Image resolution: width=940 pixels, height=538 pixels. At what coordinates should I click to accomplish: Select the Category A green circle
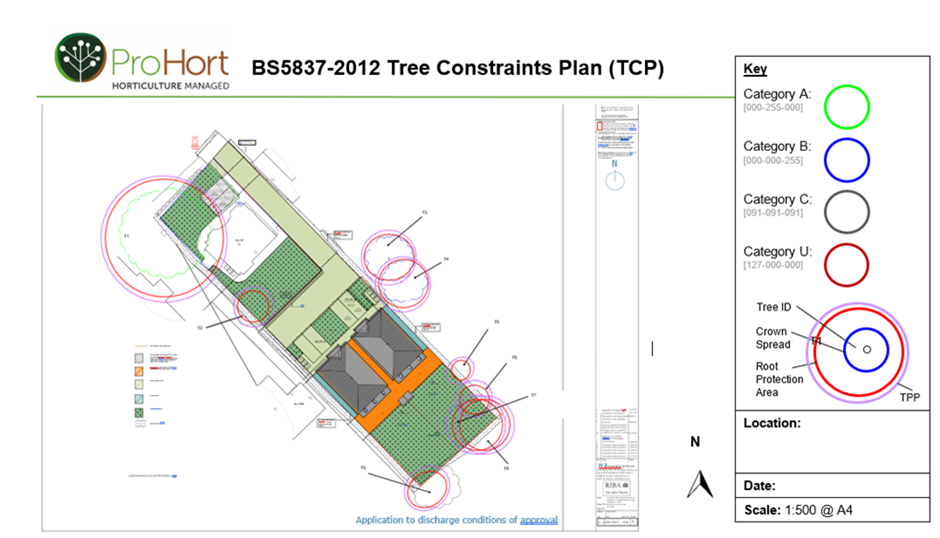tap(845, 104)
